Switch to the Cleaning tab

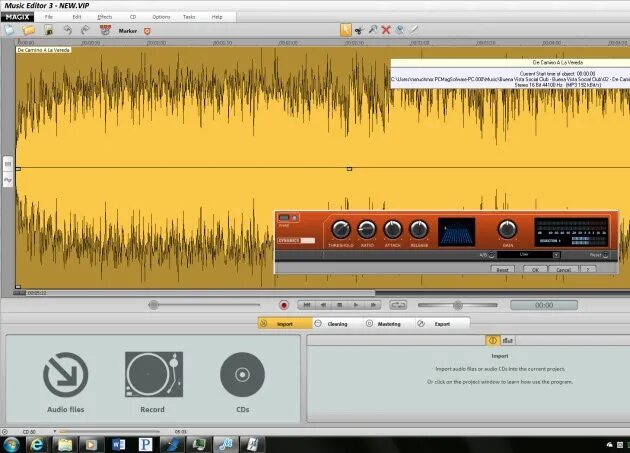[338, 324]
